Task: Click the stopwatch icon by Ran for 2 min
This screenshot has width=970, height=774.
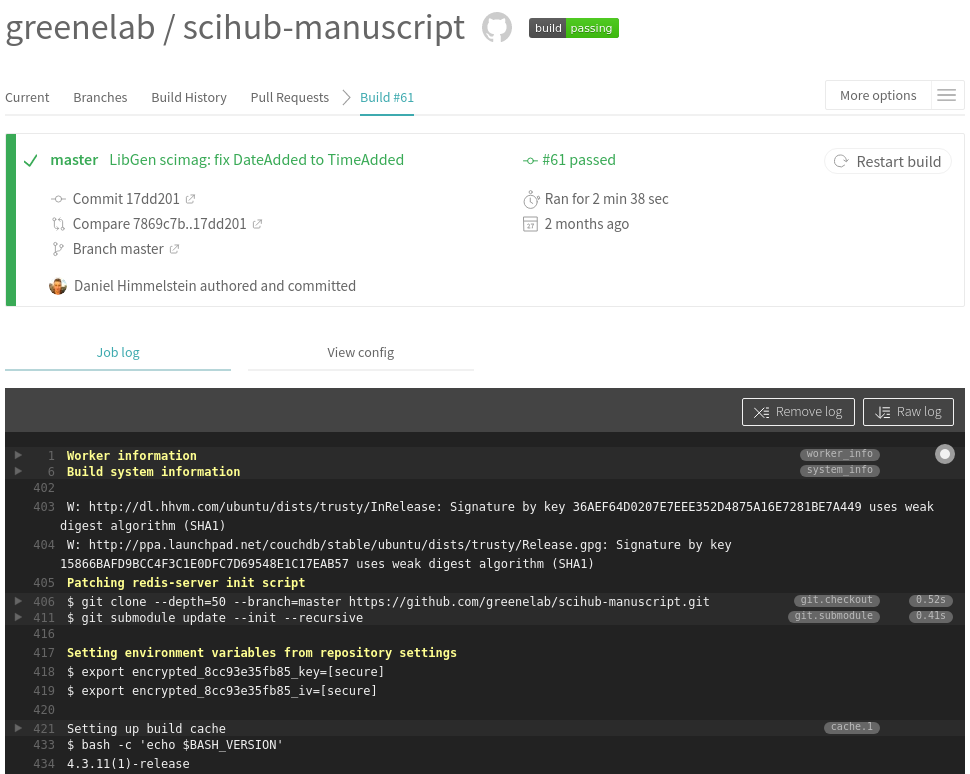Action: [x=531, y=199]
